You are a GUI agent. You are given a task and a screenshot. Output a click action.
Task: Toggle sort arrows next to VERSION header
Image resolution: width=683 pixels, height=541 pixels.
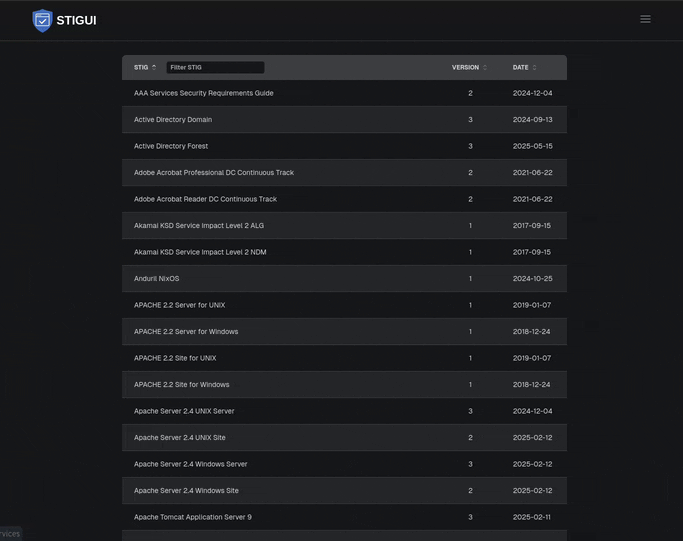tap(485, 68)
